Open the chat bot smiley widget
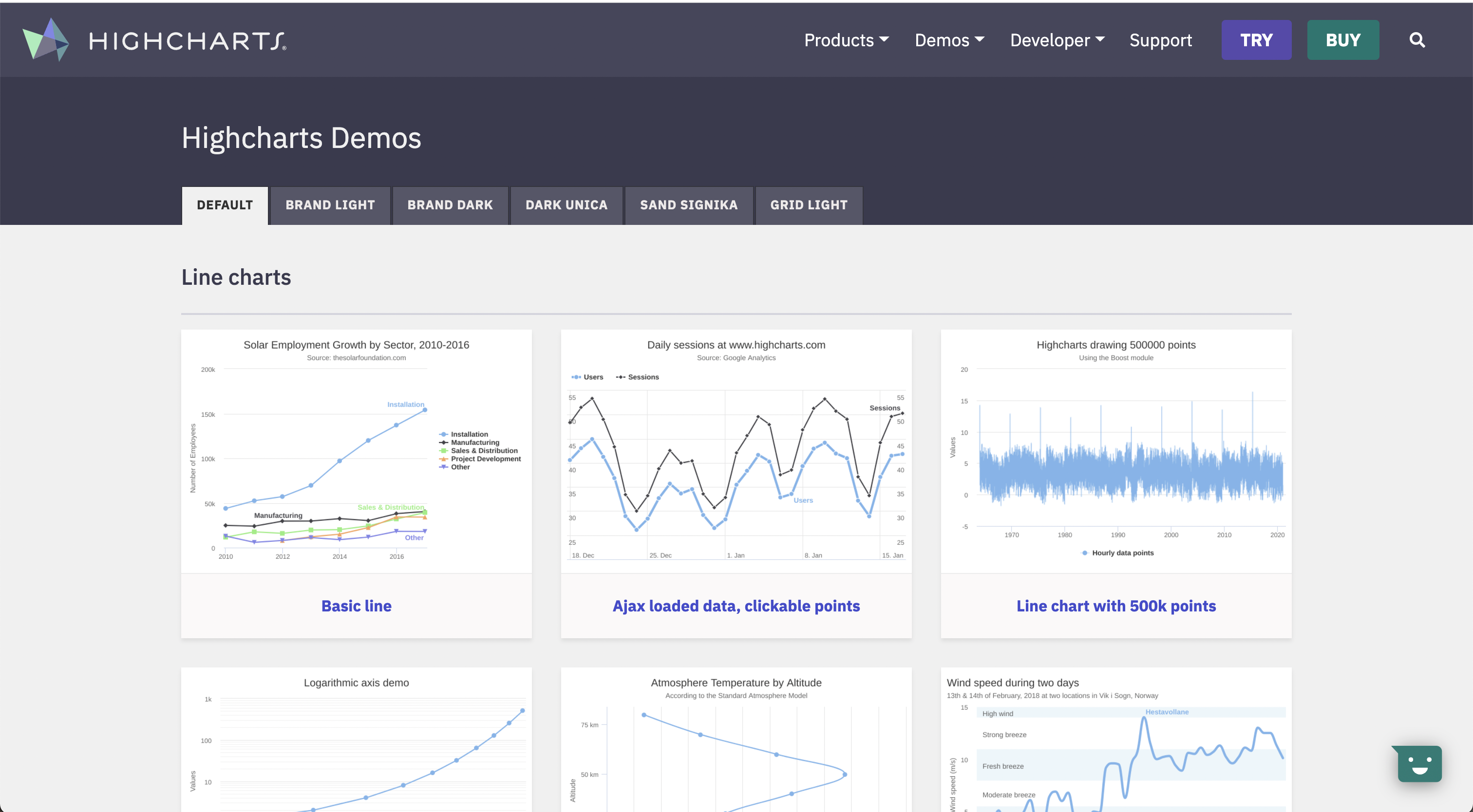The width and height of the screenshot is (1473, 812). click(x=1419, y=764)
